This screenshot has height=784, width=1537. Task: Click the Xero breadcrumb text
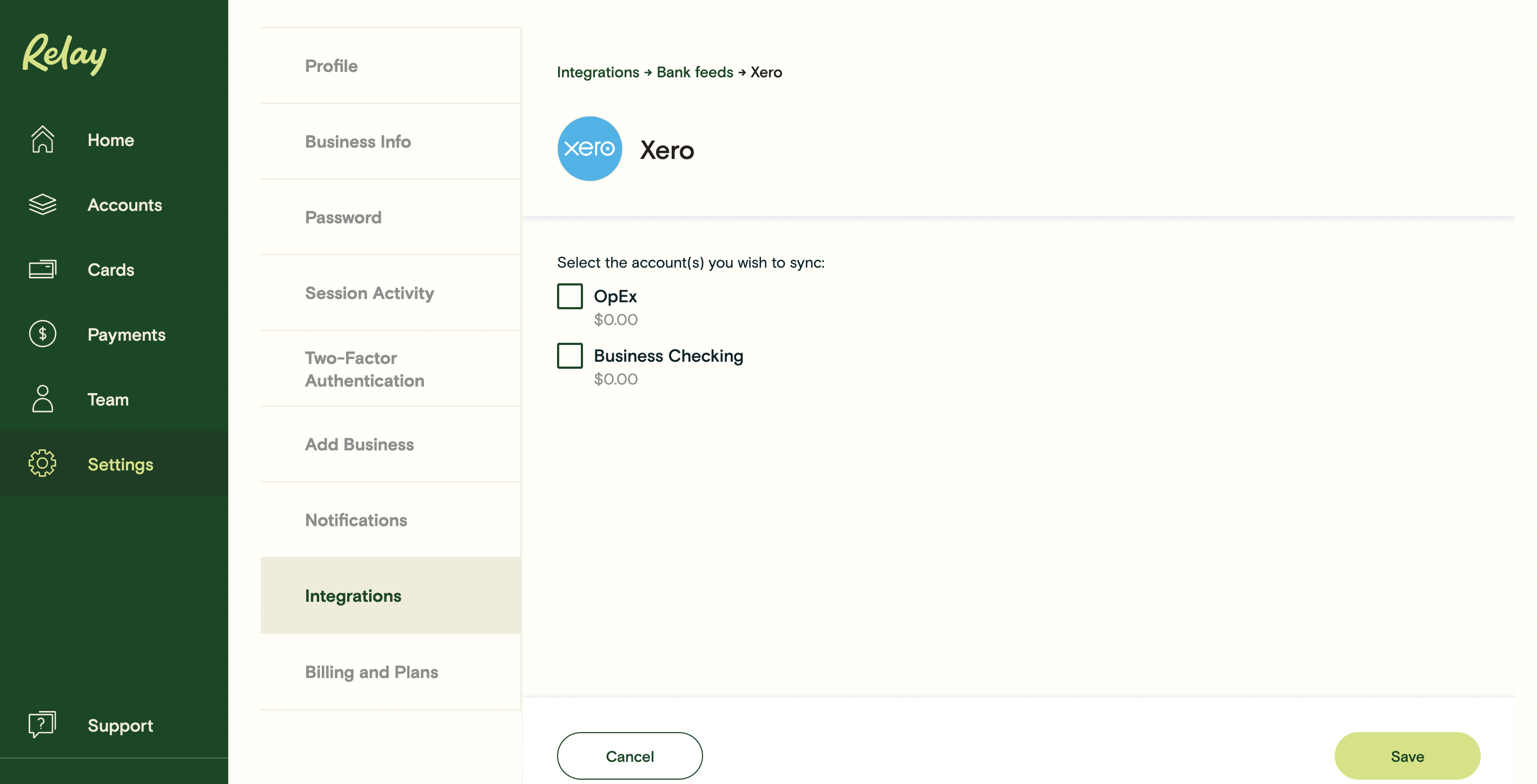766,72
